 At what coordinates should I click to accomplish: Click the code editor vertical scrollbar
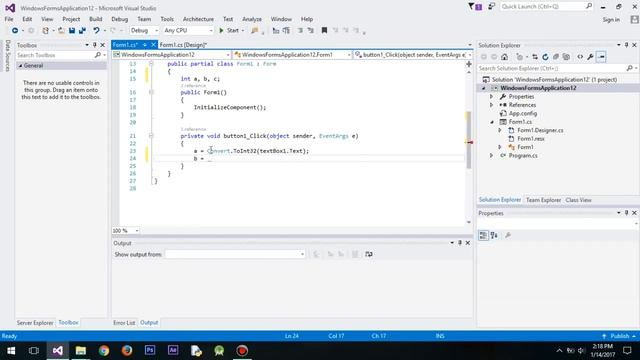[469, 140]
